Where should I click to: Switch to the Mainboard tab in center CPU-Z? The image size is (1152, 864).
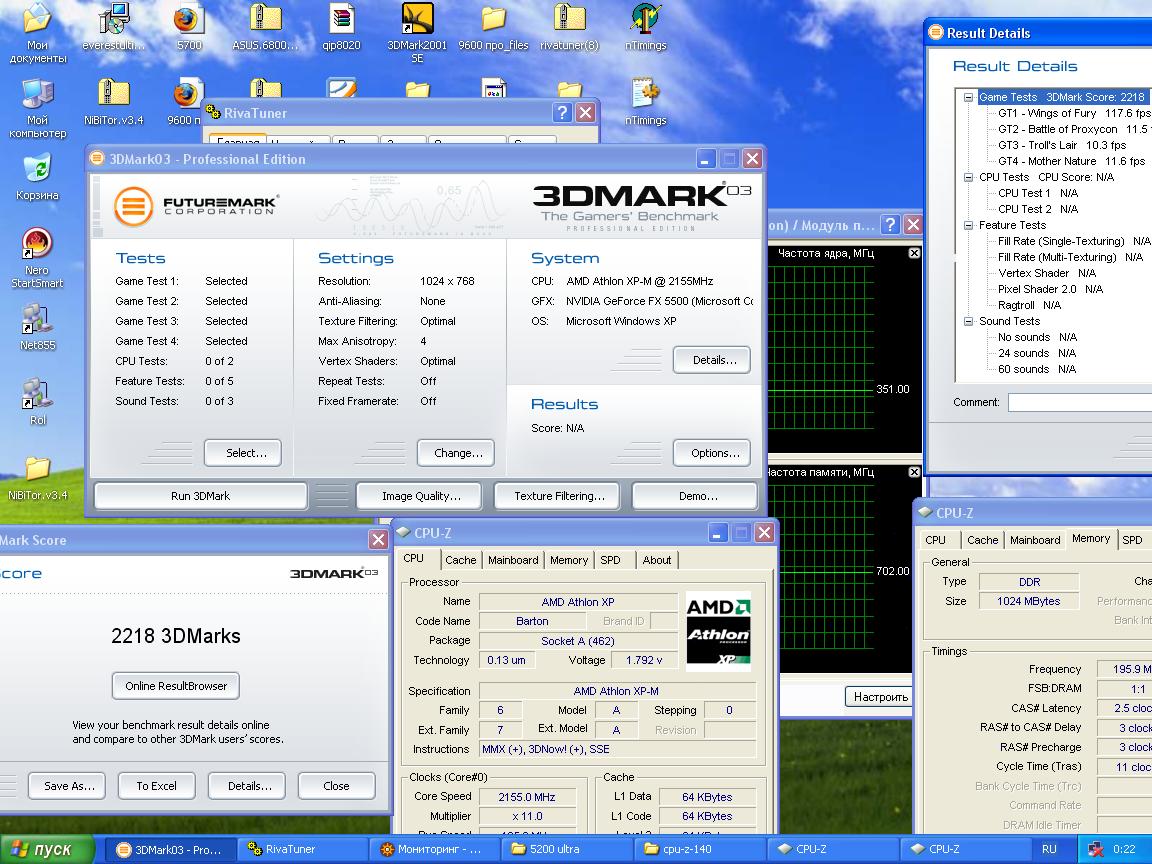(x=513, y=560)
